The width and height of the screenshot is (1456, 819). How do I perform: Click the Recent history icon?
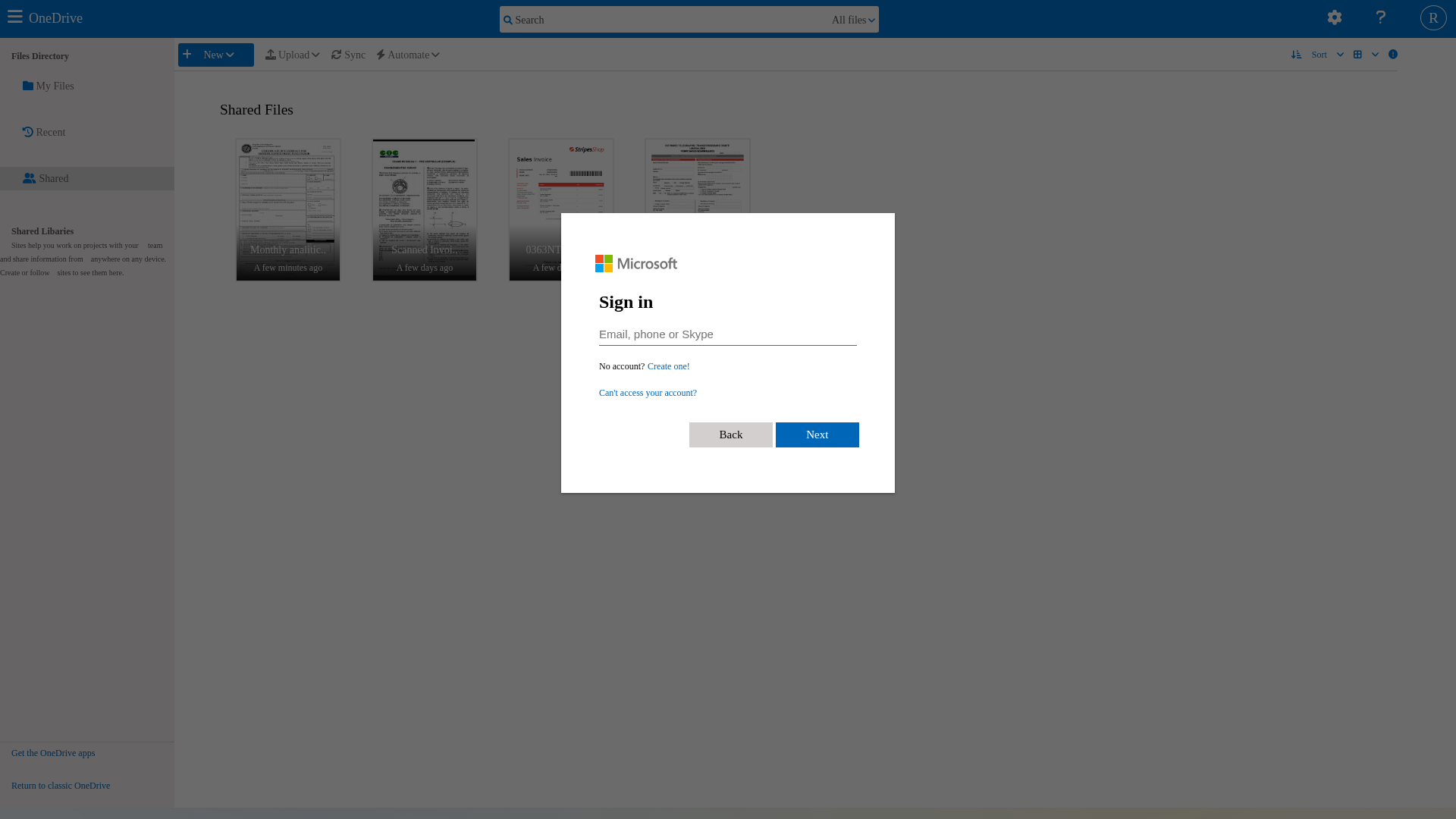(28, 132)
